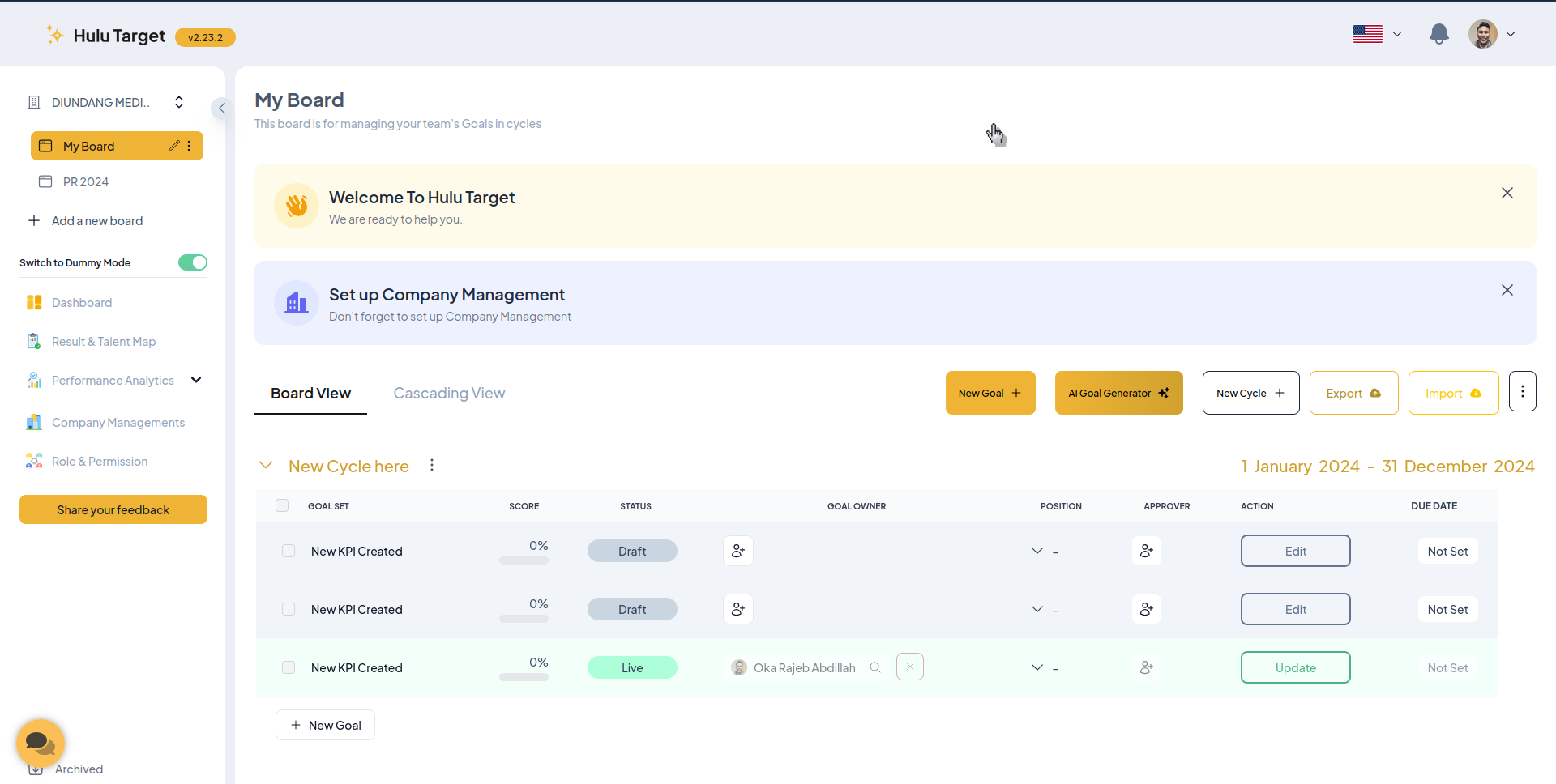This screenshot has width=1556, height=784.
Task: Expand the account menu arrow beside the avatar
Action: click(1511, 34)
